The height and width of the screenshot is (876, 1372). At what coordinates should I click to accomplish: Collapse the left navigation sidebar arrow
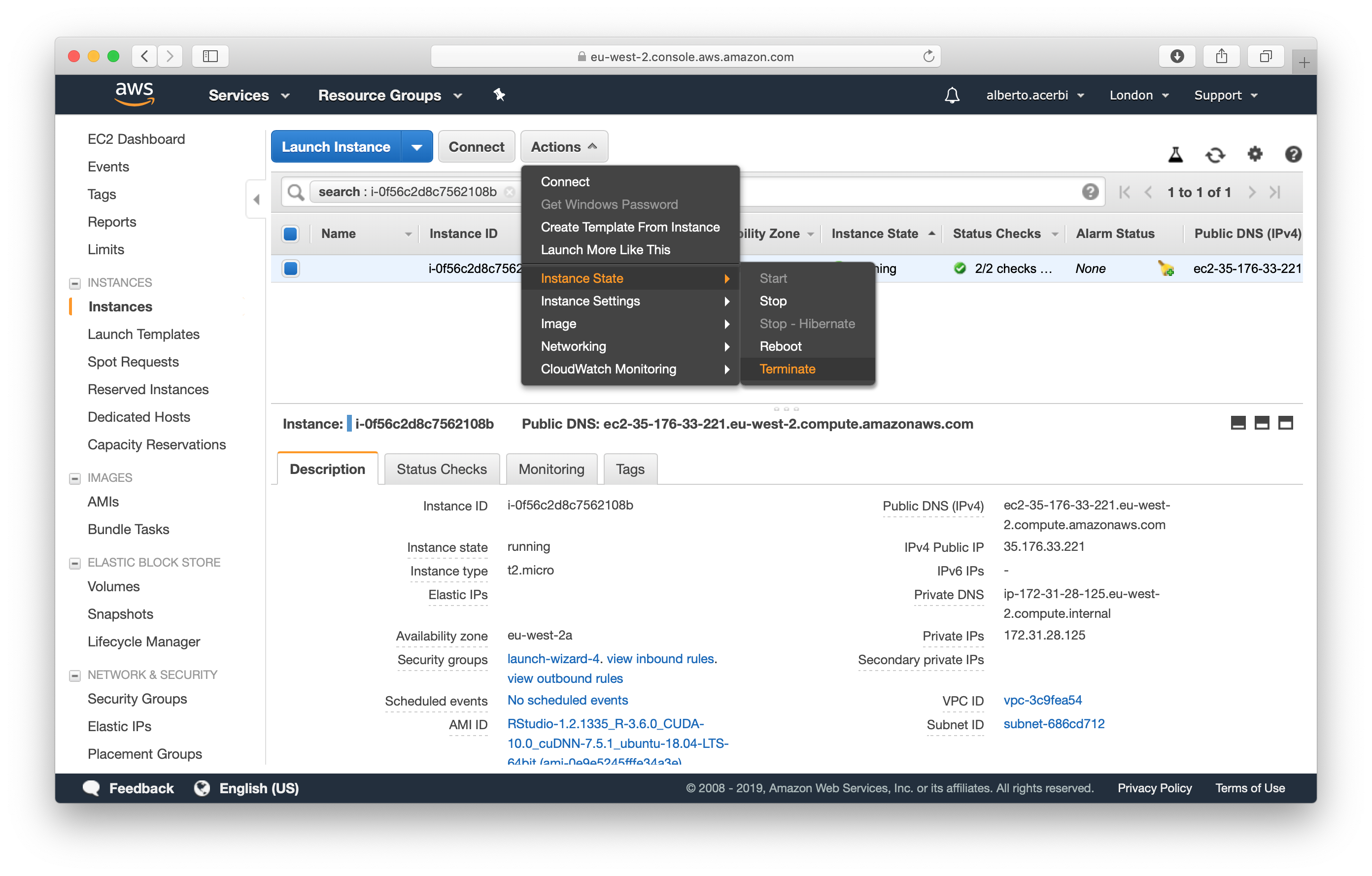256,200
